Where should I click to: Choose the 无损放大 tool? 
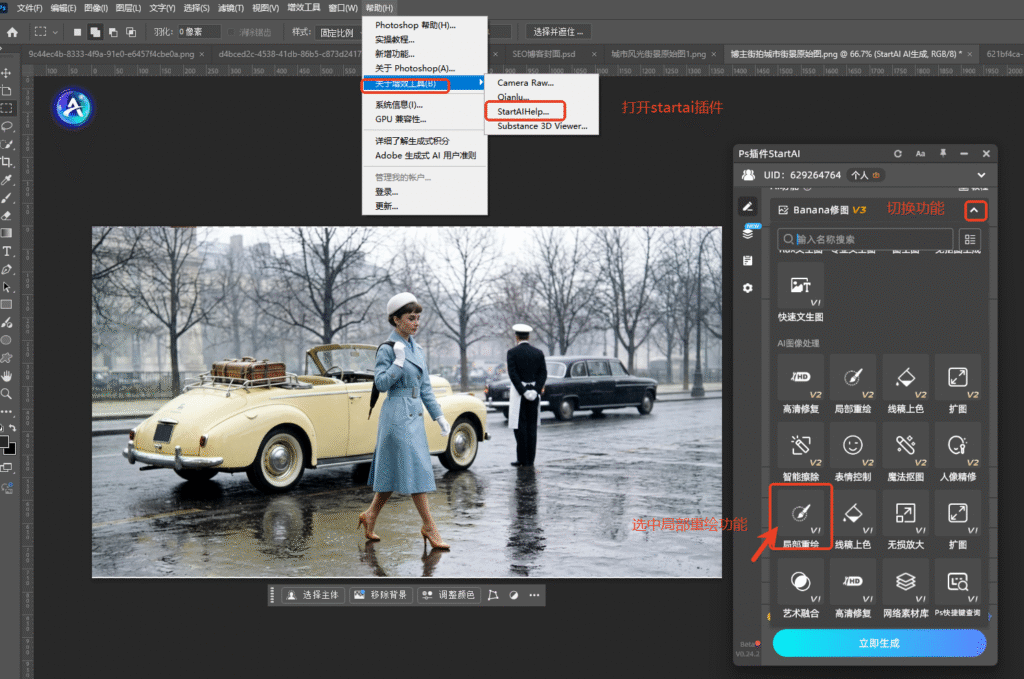905,520
